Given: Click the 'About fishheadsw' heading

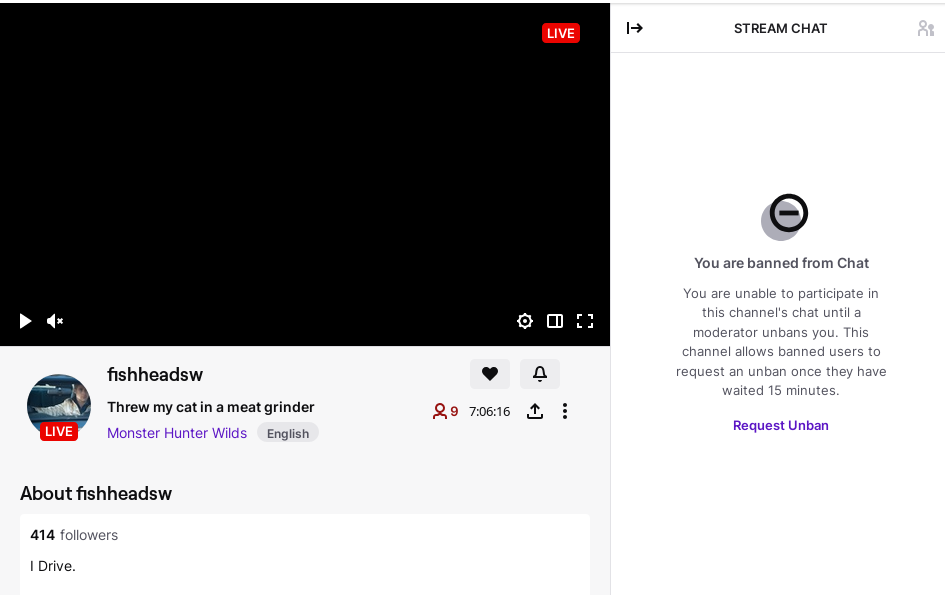Looking at the screenshot, I should pos(96,493).
